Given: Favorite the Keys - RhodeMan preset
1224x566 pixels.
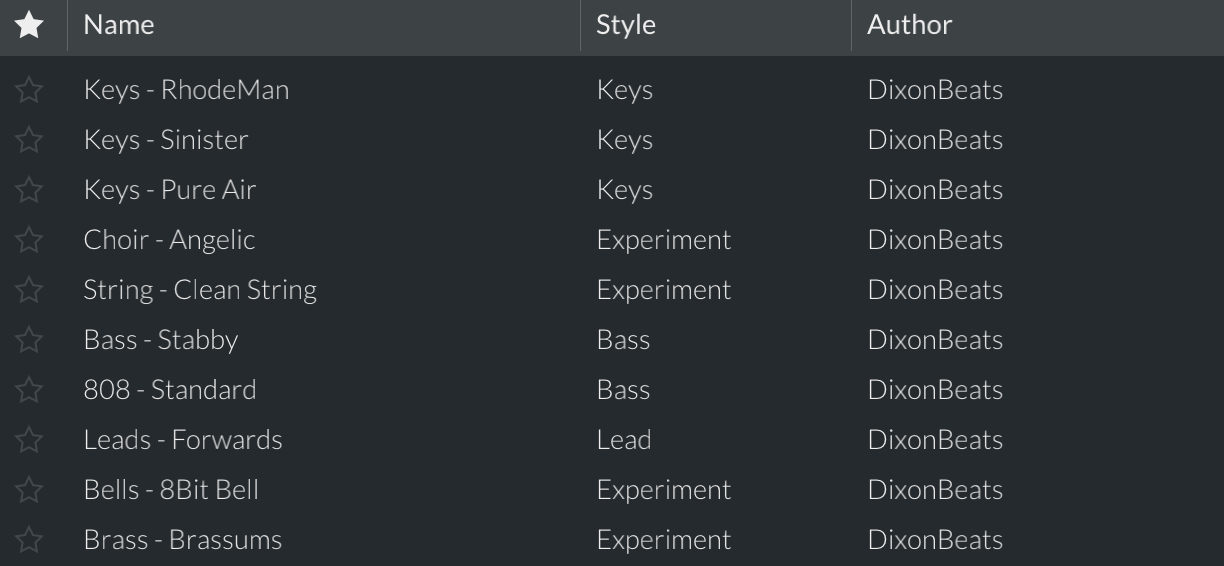Looking at the screenshot, I should 30,90.
